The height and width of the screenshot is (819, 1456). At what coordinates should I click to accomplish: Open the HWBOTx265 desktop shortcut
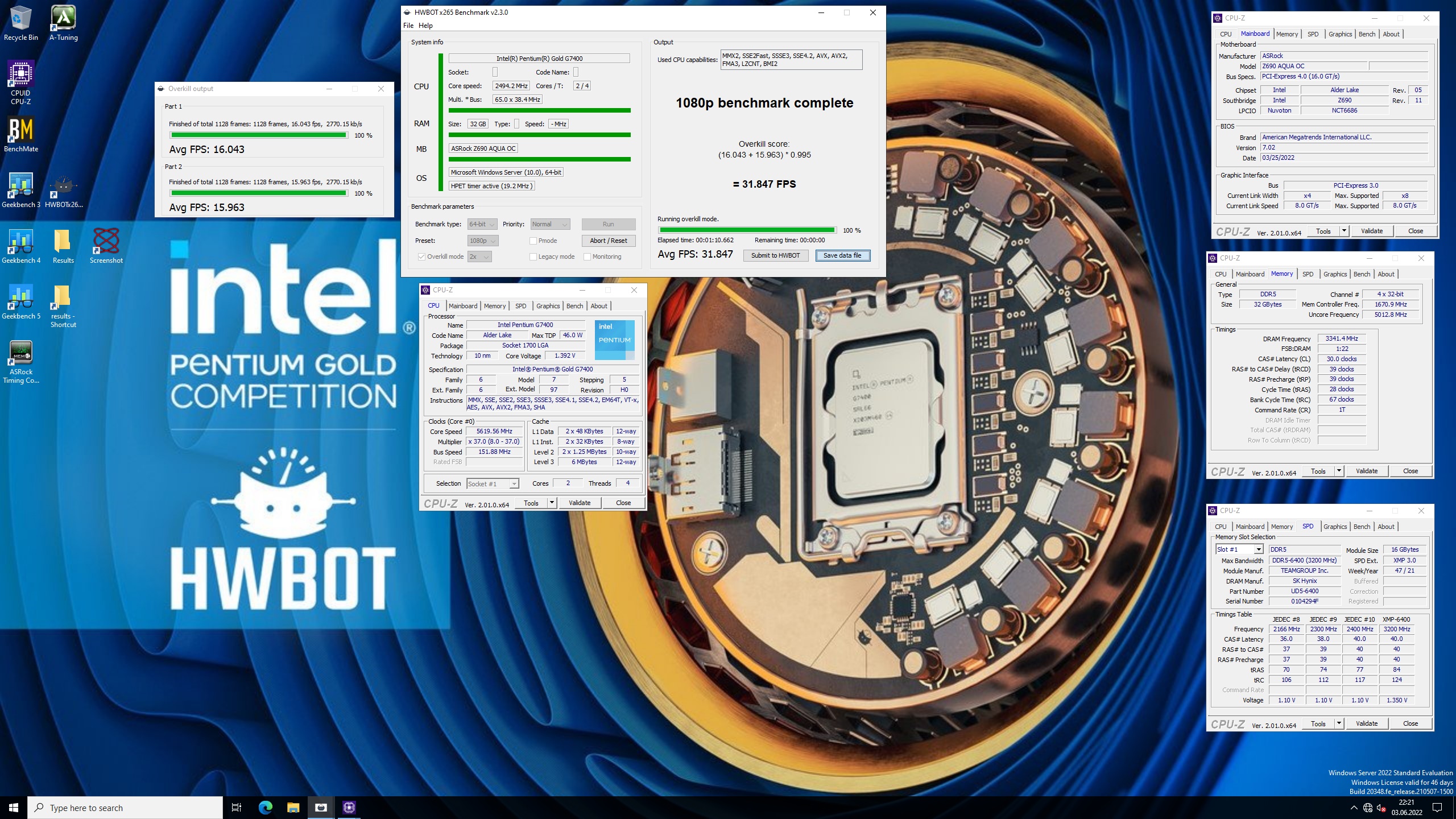tap(64, 191)
